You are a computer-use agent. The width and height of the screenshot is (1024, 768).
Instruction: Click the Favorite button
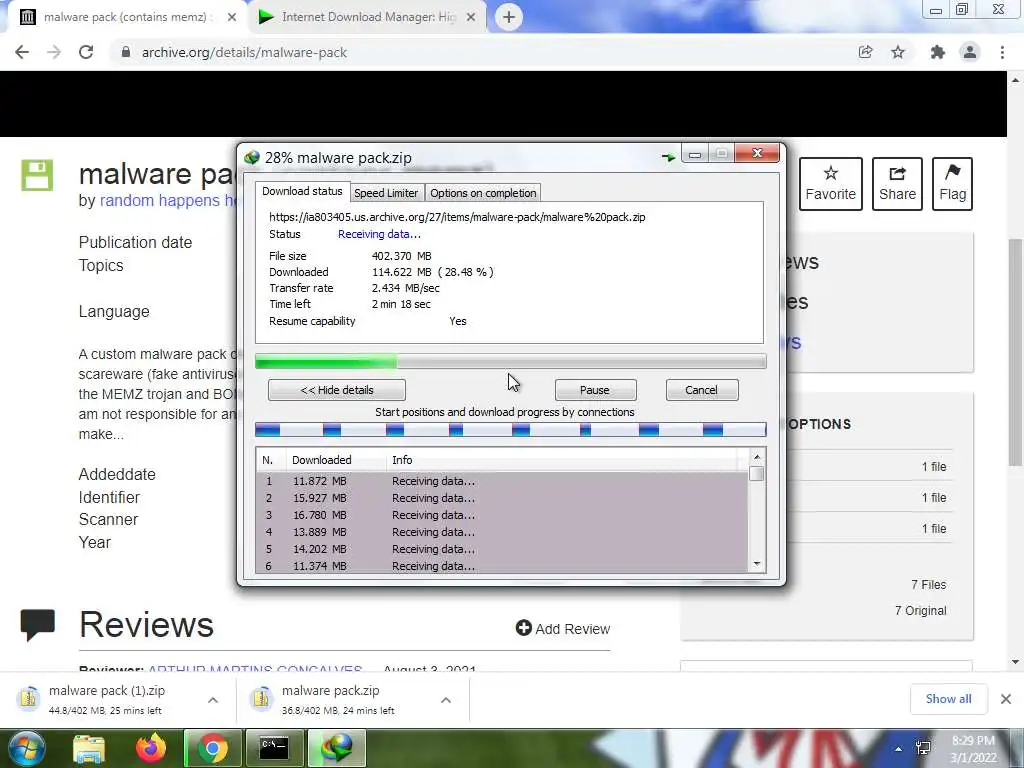831,184
